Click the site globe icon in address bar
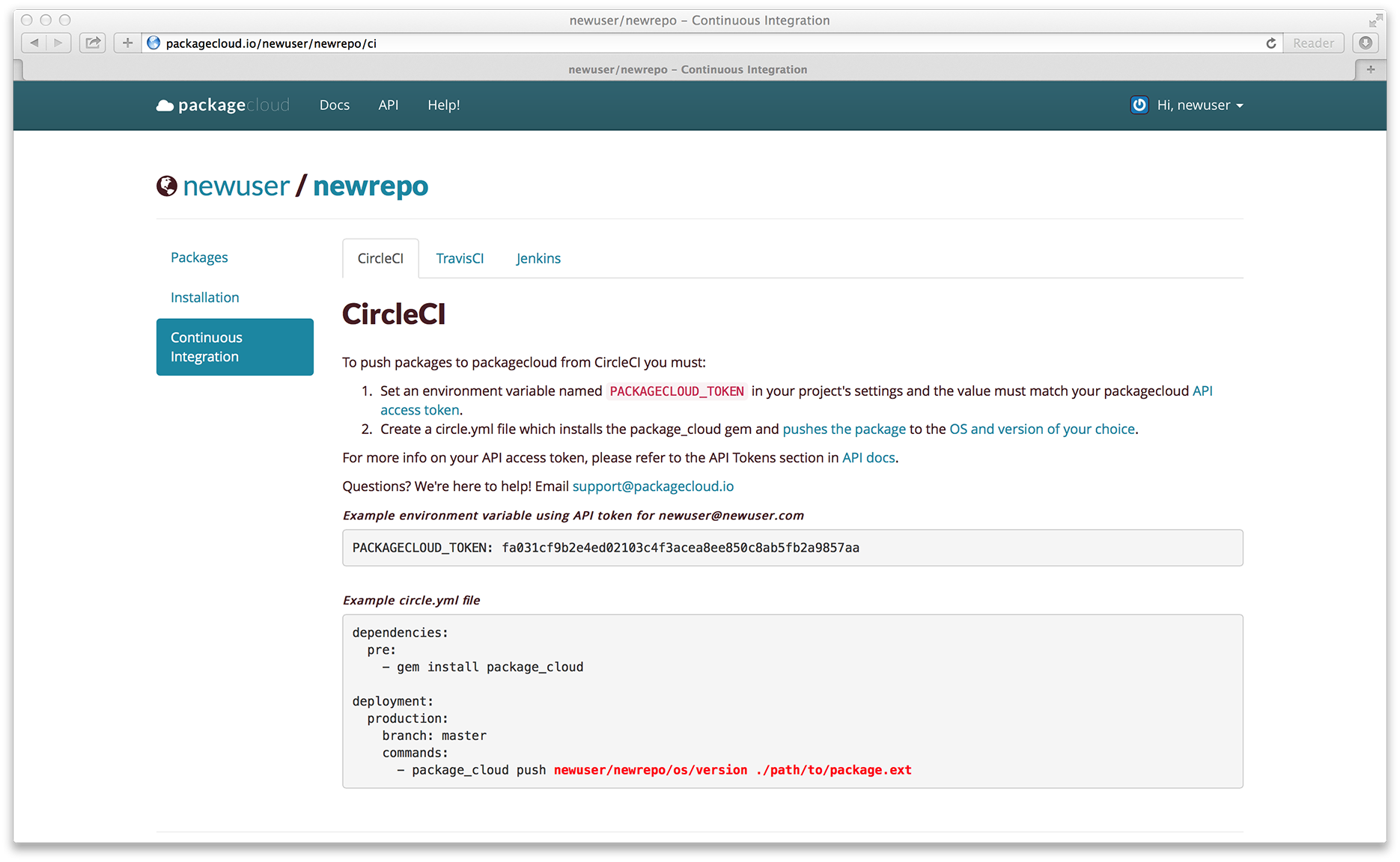The width and height of the screenshot is (1400, 862). [153, 43]
